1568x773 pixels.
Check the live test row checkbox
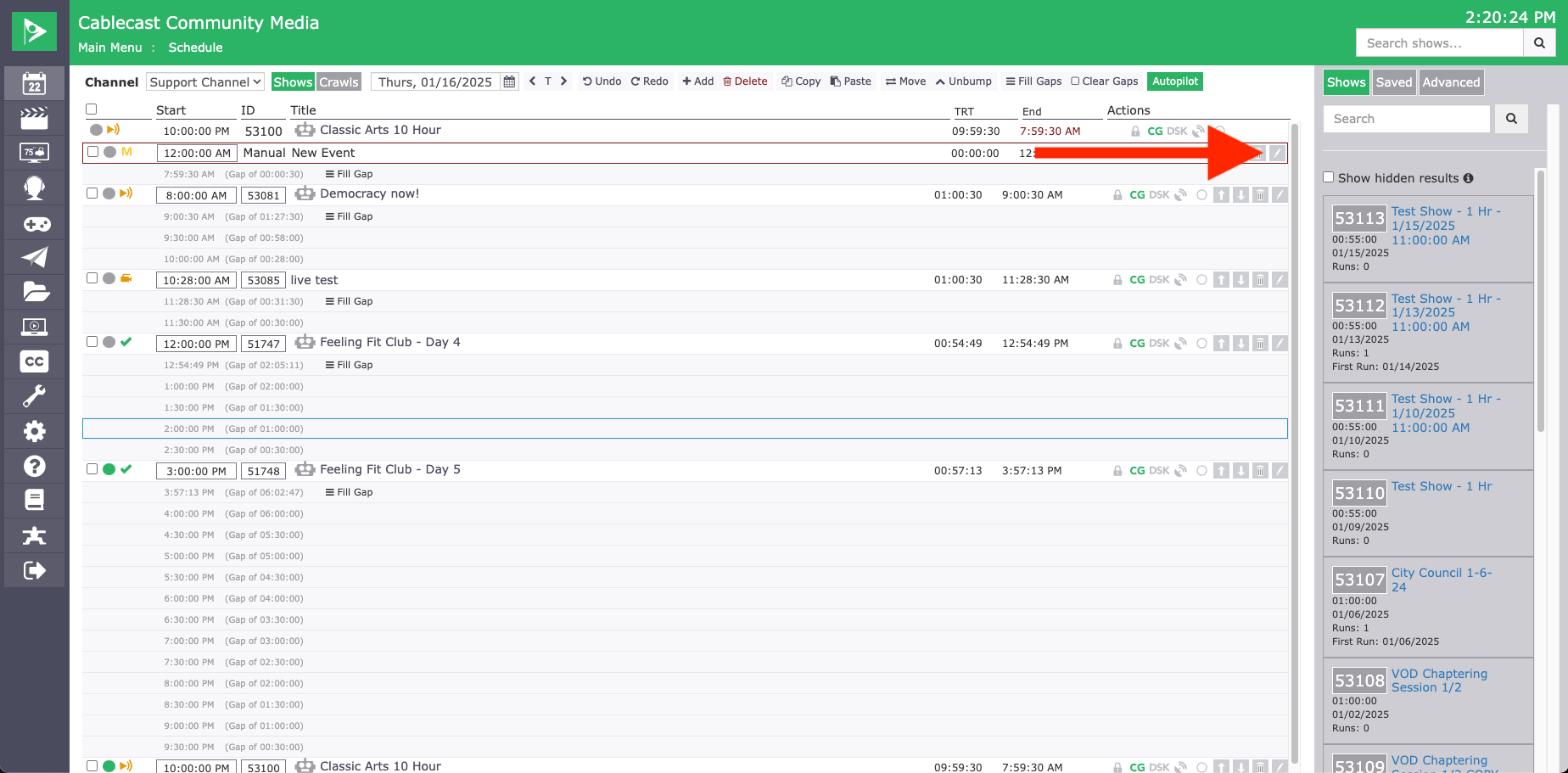92,277
